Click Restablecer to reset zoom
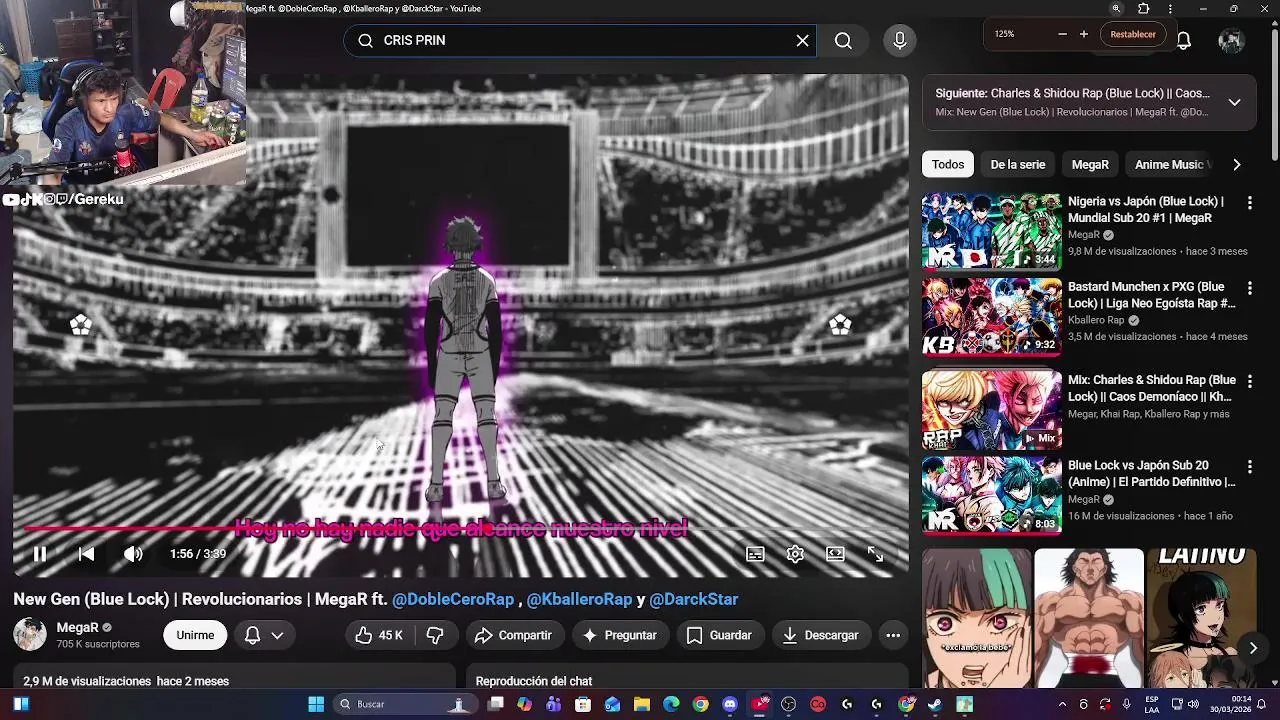The height and width of the screenshot is (720, 1280). [1133, 34]
